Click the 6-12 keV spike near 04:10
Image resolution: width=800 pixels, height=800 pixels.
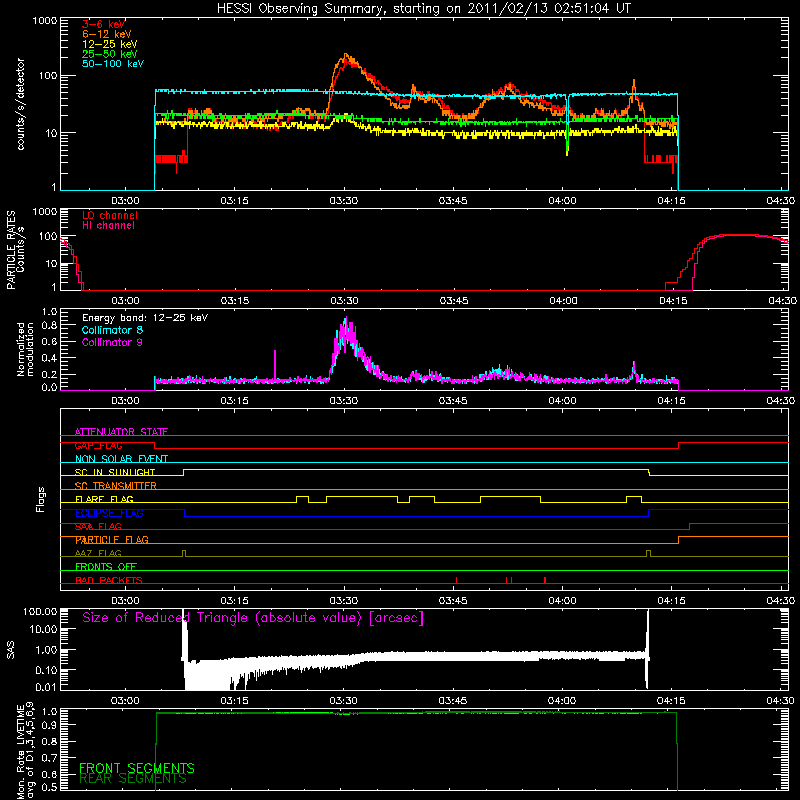coord(634,87)
